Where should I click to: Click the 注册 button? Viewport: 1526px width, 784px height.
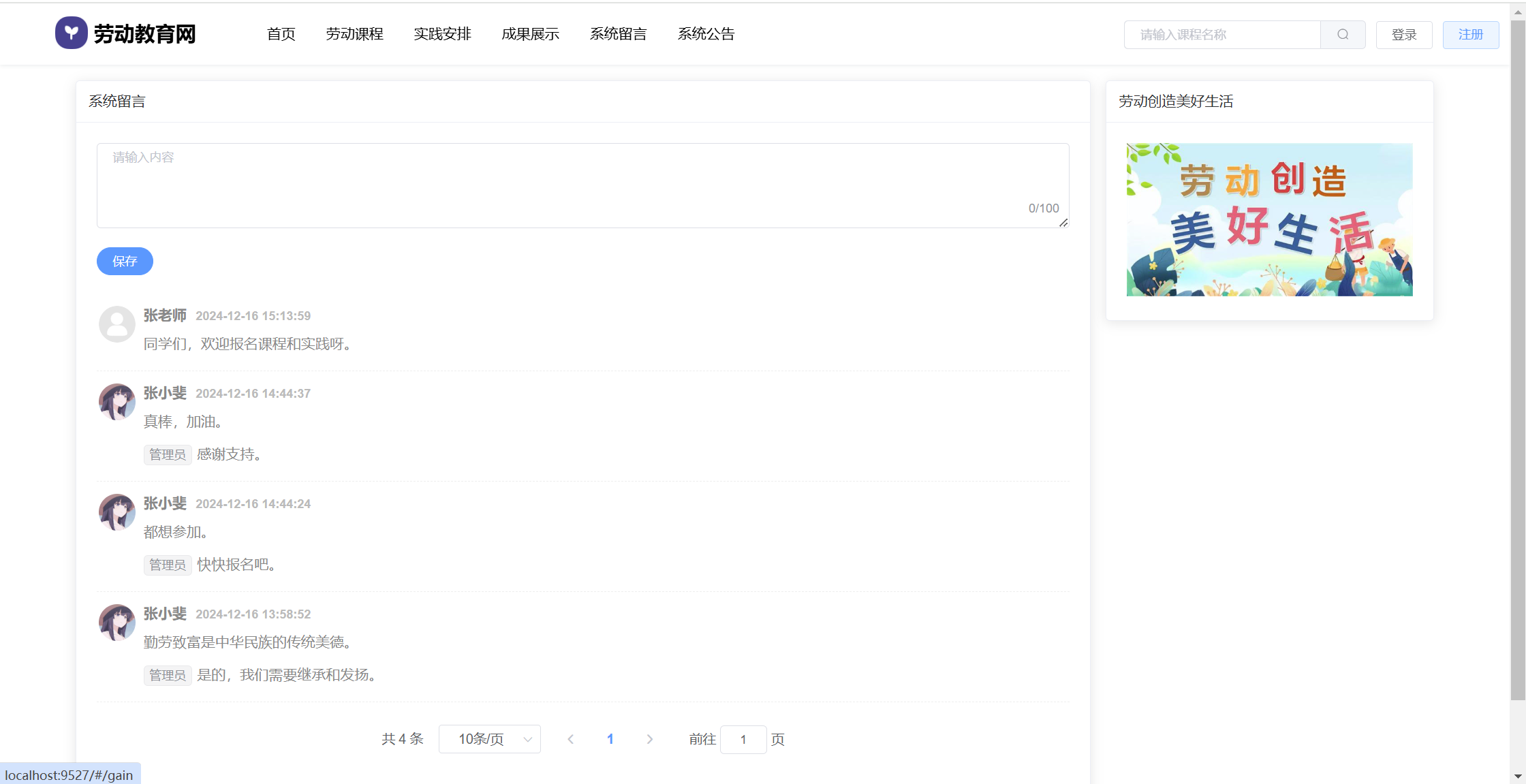coord(1470,35)
